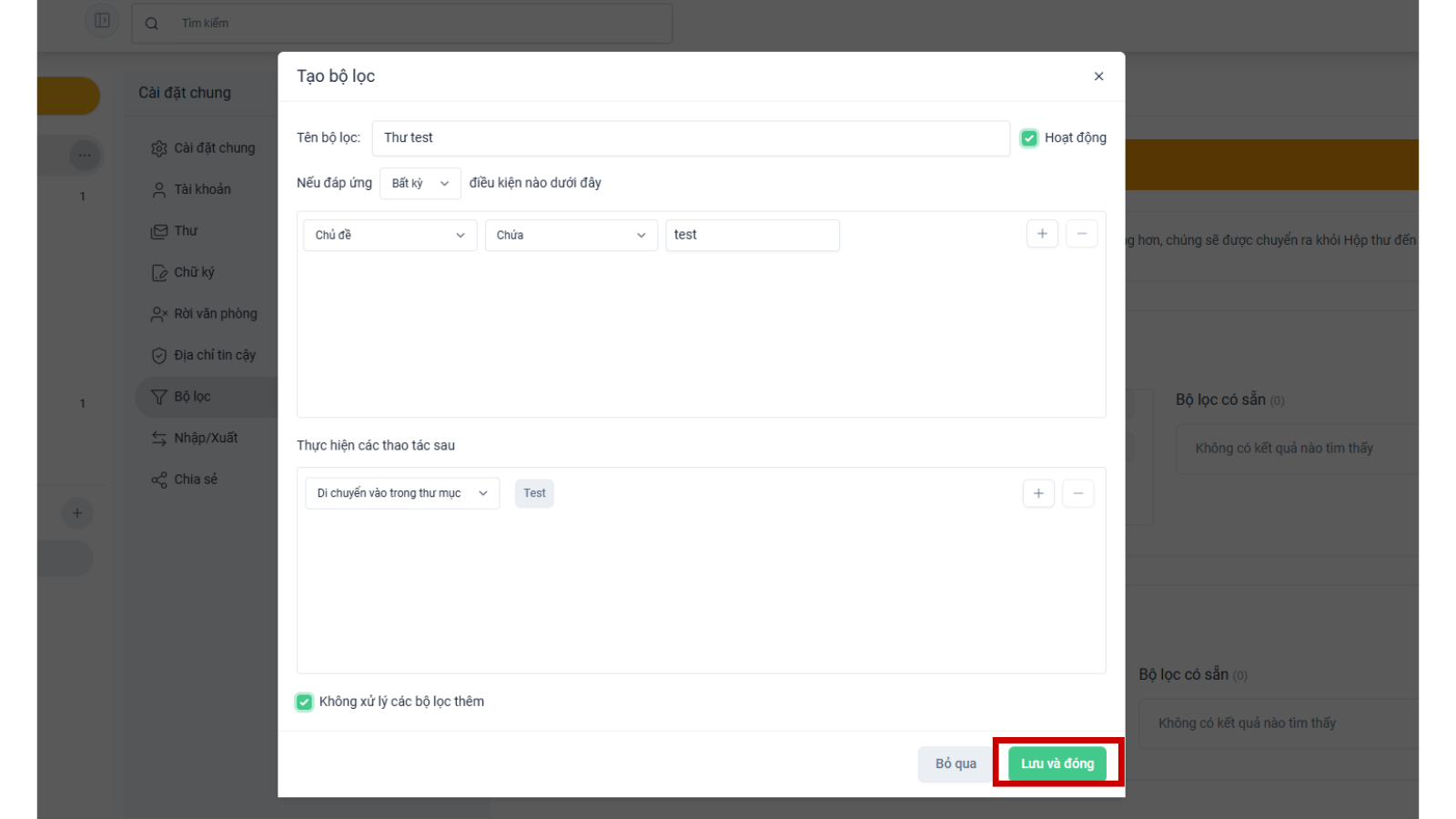1456x819 pixels.
Task: Click the Tìm kiếm search field
Action: (x=402, y=24)
